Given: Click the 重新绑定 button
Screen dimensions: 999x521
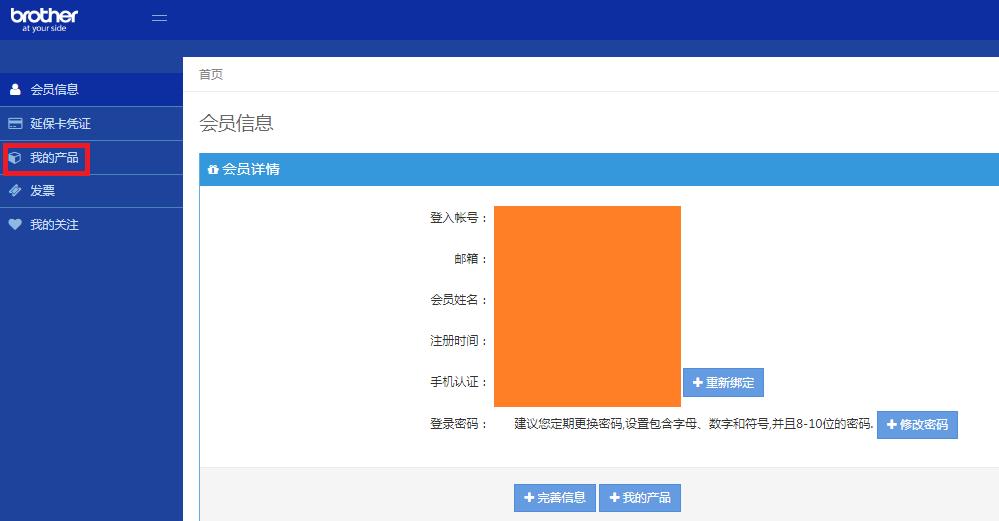Looking at the screenshot, I should tap(723, 382).
